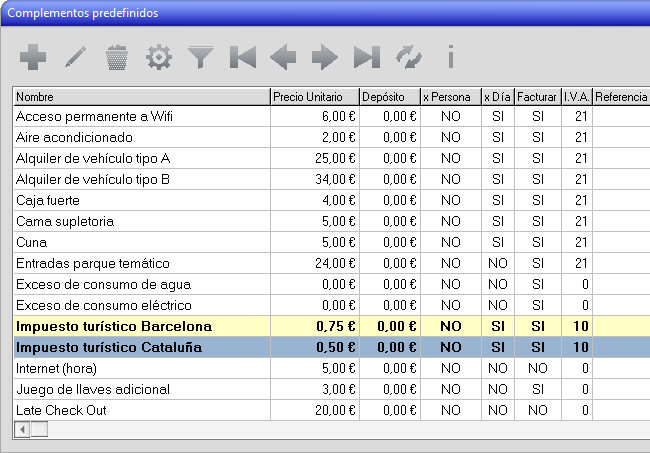Click the add new complement plus icon

33,58
